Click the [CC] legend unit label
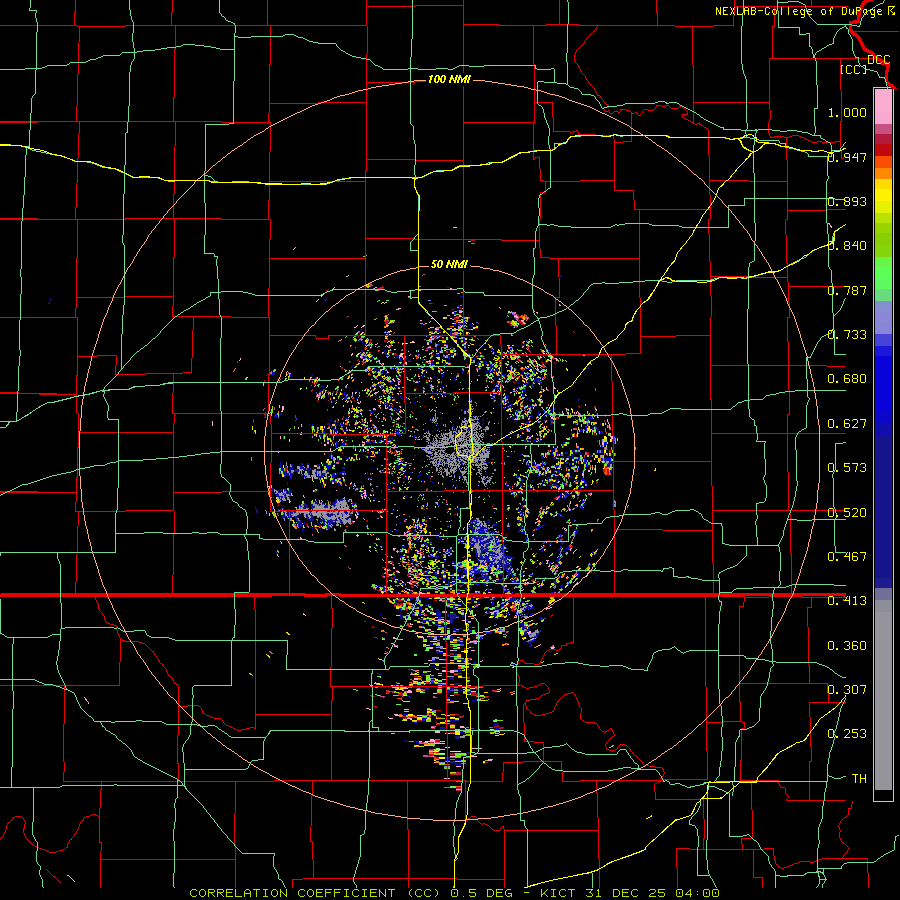Screen dimensions: 900x900 (854, 69)
